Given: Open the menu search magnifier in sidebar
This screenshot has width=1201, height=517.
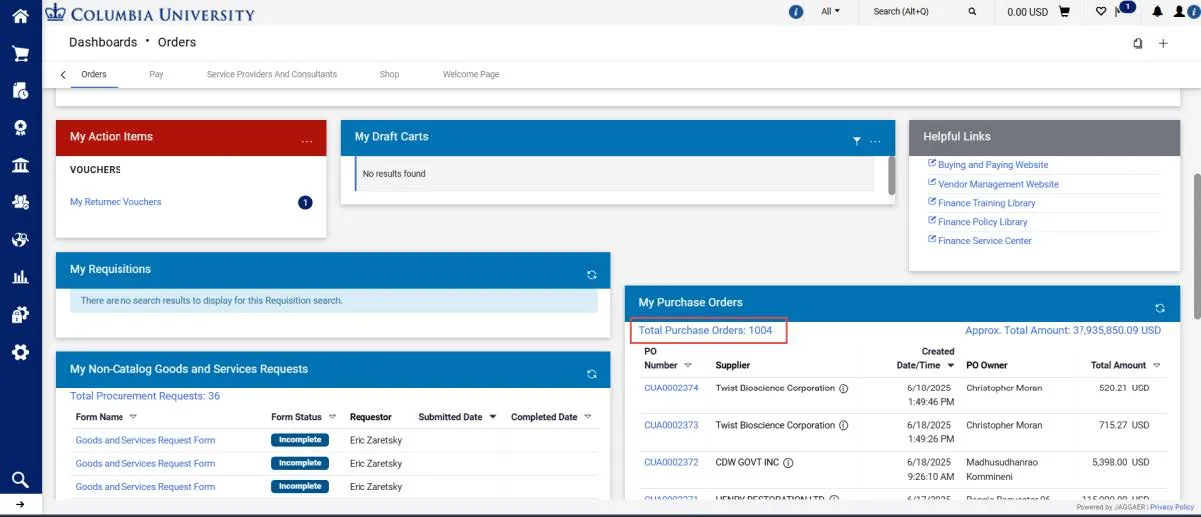Looking at the screenshot, I should [20, 480].
